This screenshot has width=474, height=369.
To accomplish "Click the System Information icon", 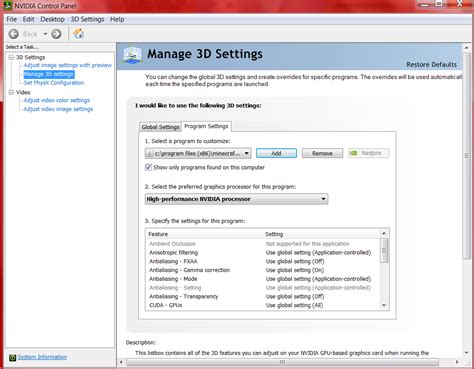I will [x=12, y=358].
